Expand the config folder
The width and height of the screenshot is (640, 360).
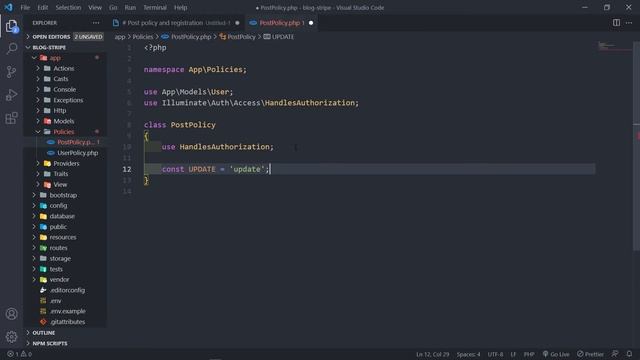click(x=58, y=206)
